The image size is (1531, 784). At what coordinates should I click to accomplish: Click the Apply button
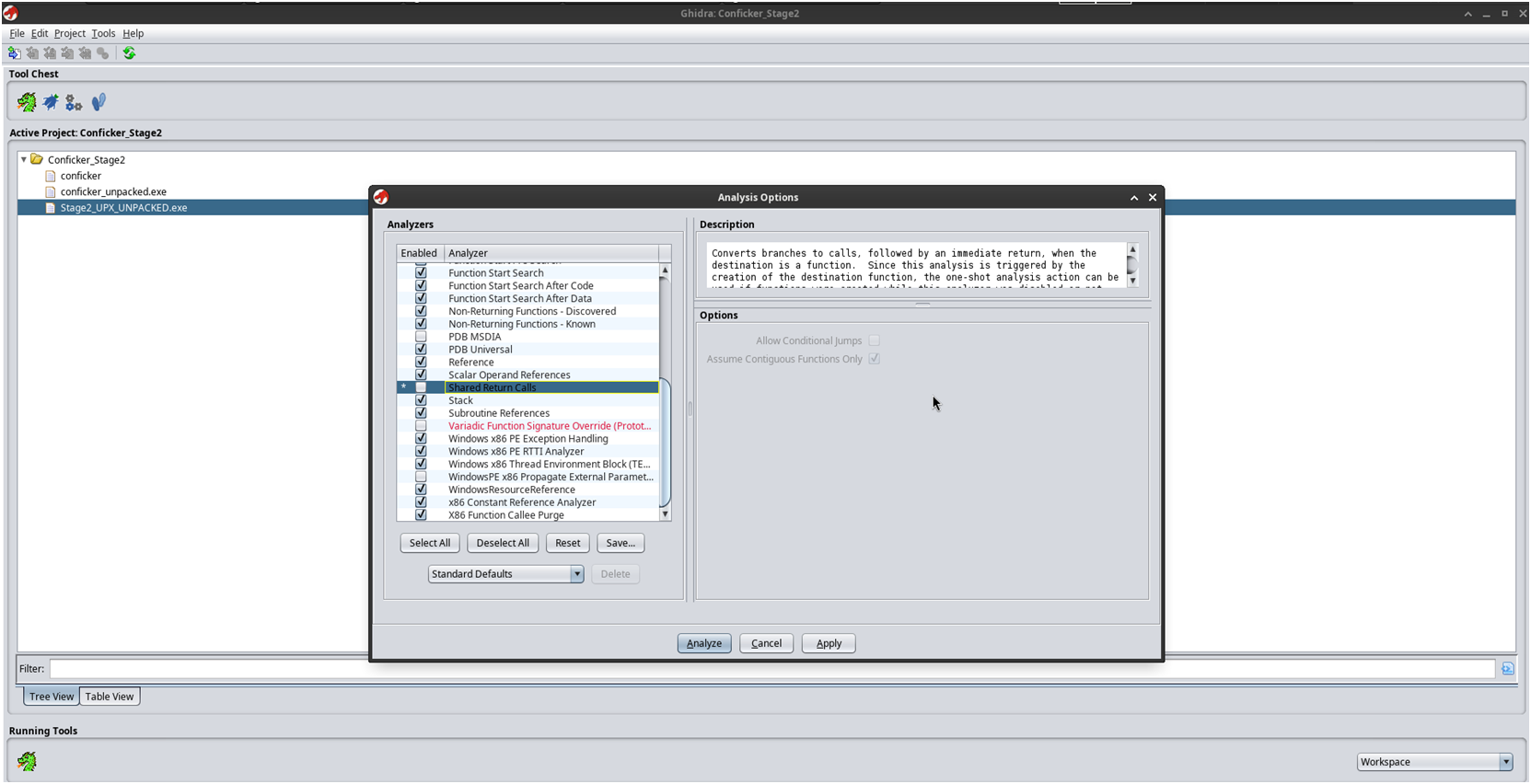(x=829, y=643)
